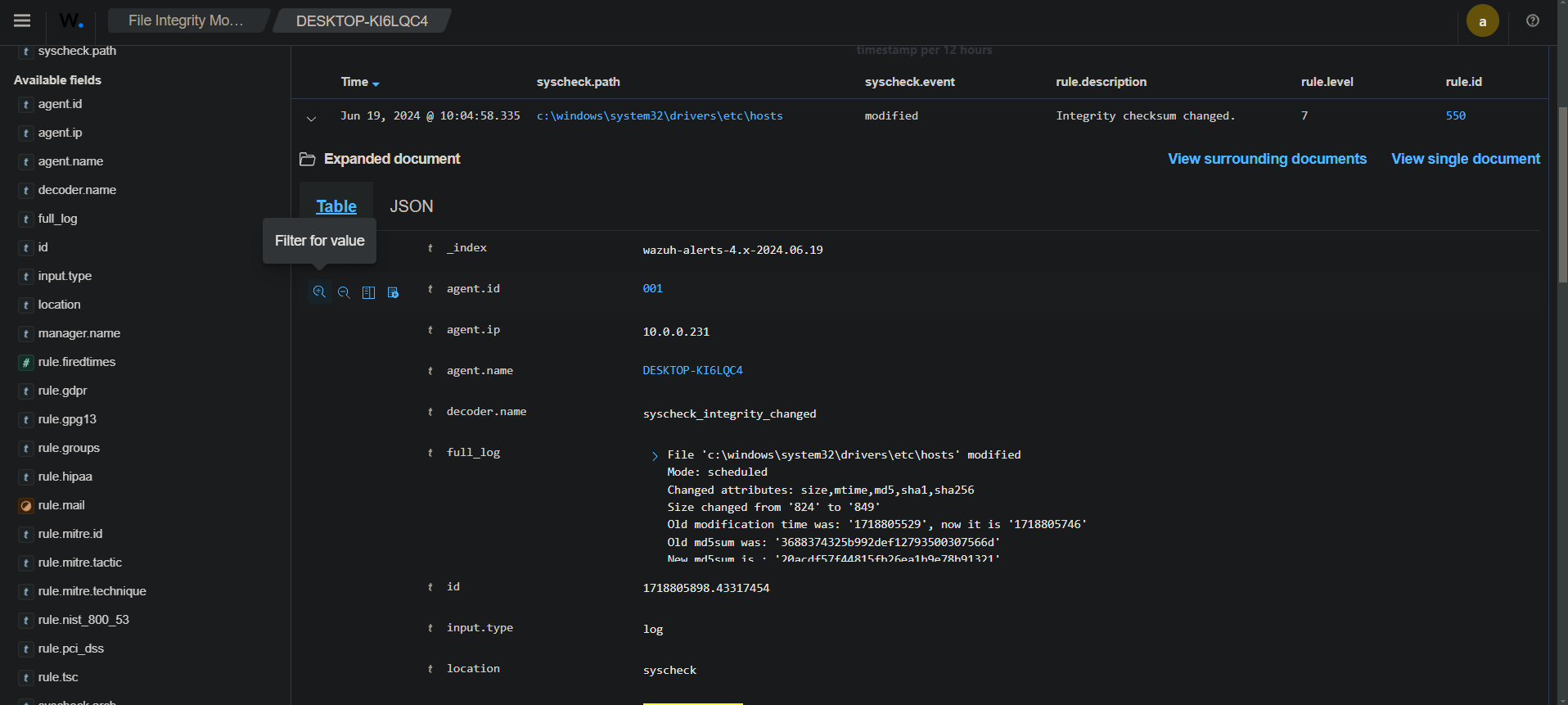Open DESKTOP-KI6LQC4 breadcrumb
The width and height of the screenshot is (1568, 705).
click(362, 20)
